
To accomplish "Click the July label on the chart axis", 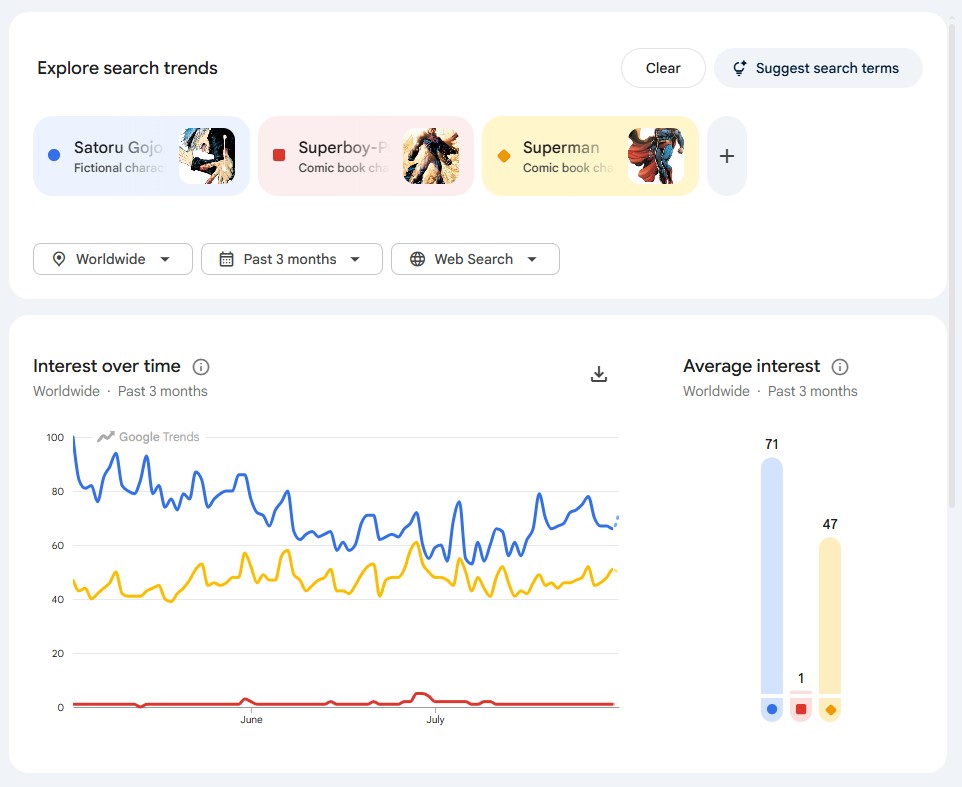I will pos(435,720).
